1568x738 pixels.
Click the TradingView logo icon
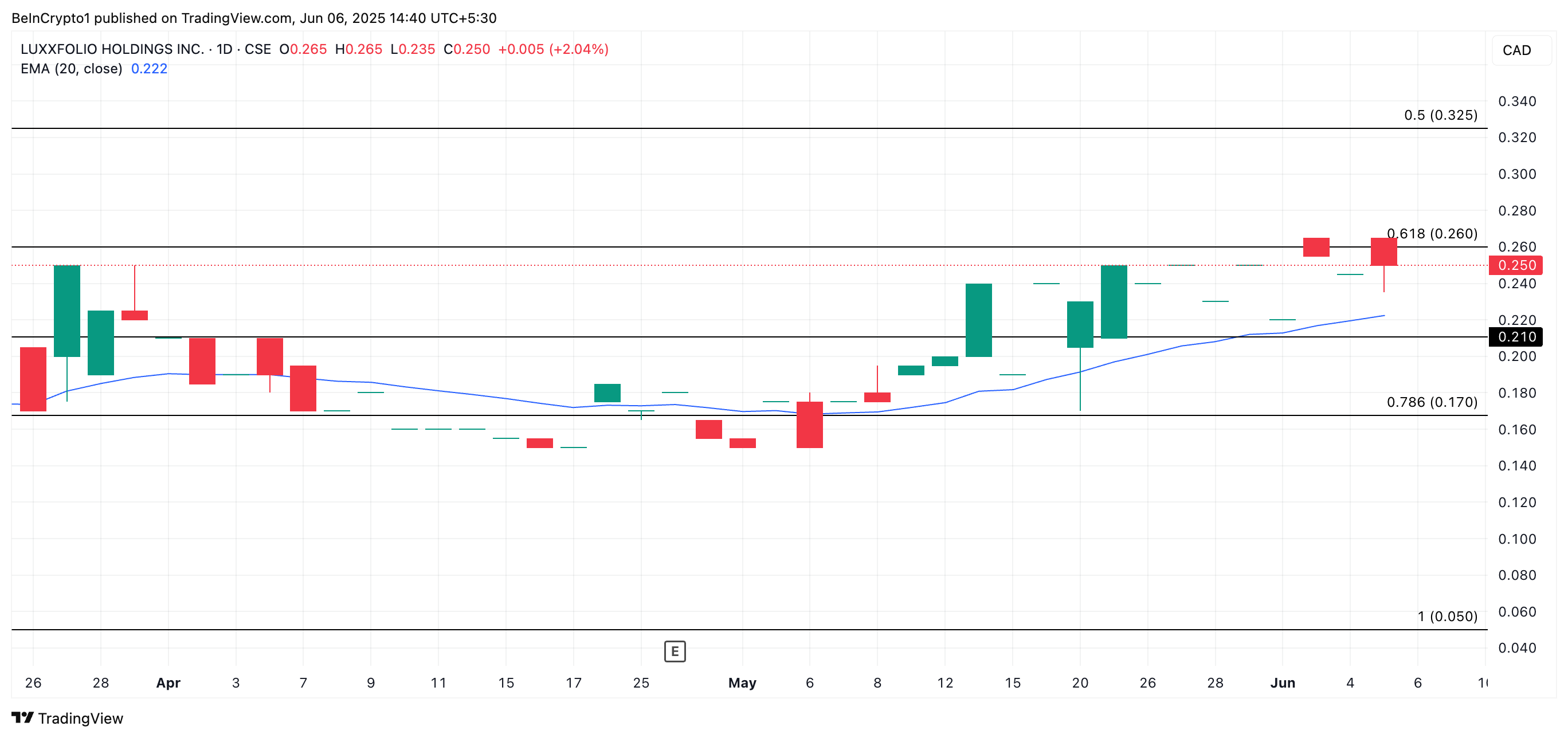[22, 718]
